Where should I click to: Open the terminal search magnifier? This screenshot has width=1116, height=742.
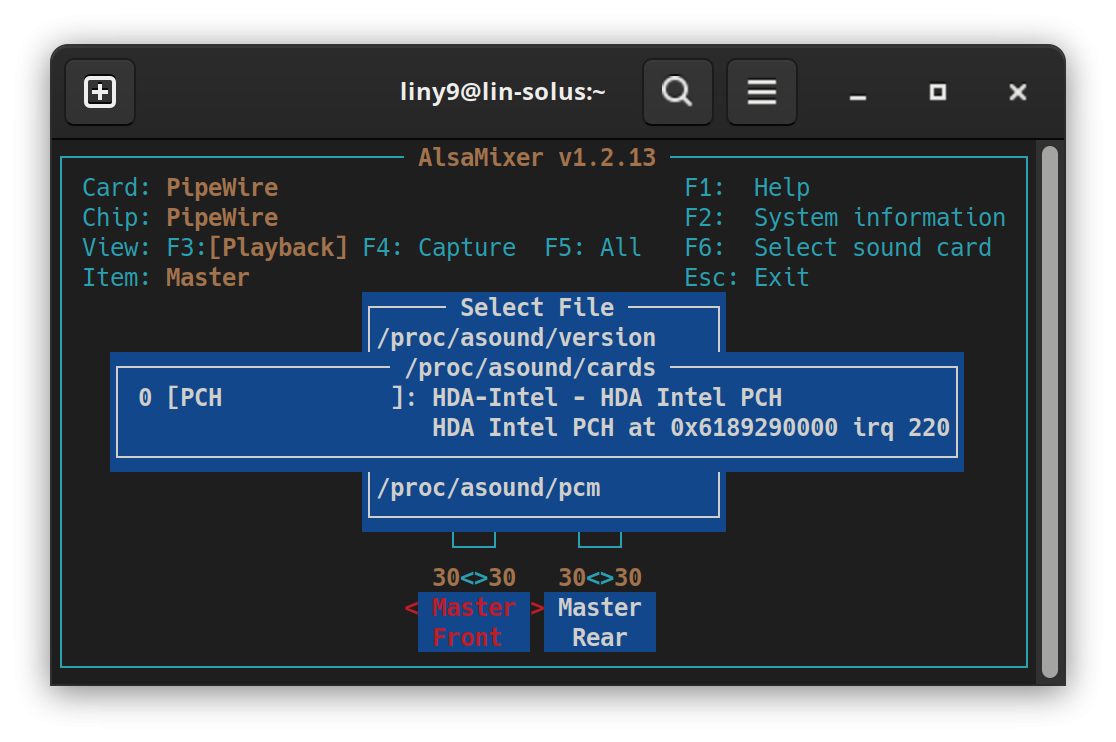[x=677, y=92]
